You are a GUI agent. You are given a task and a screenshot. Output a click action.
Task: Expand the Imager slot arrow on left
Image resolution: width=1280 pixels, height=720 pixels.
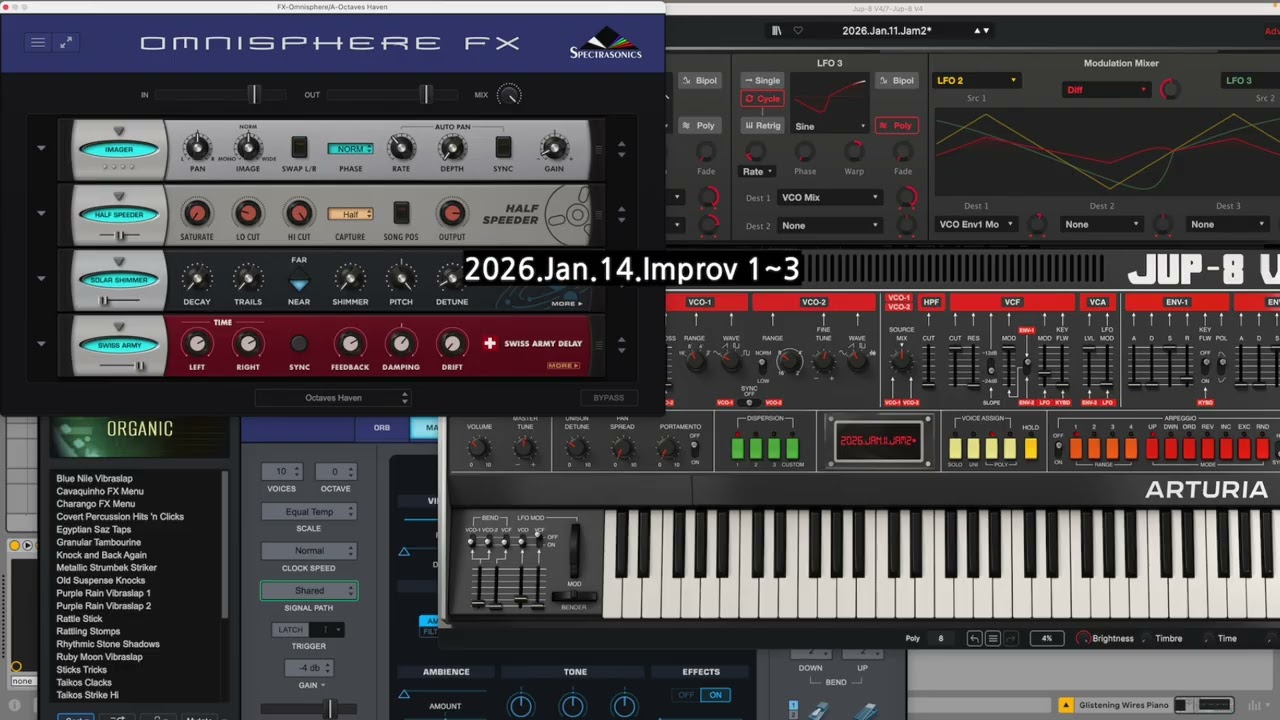pyautogui.click(x=41, y=148)
